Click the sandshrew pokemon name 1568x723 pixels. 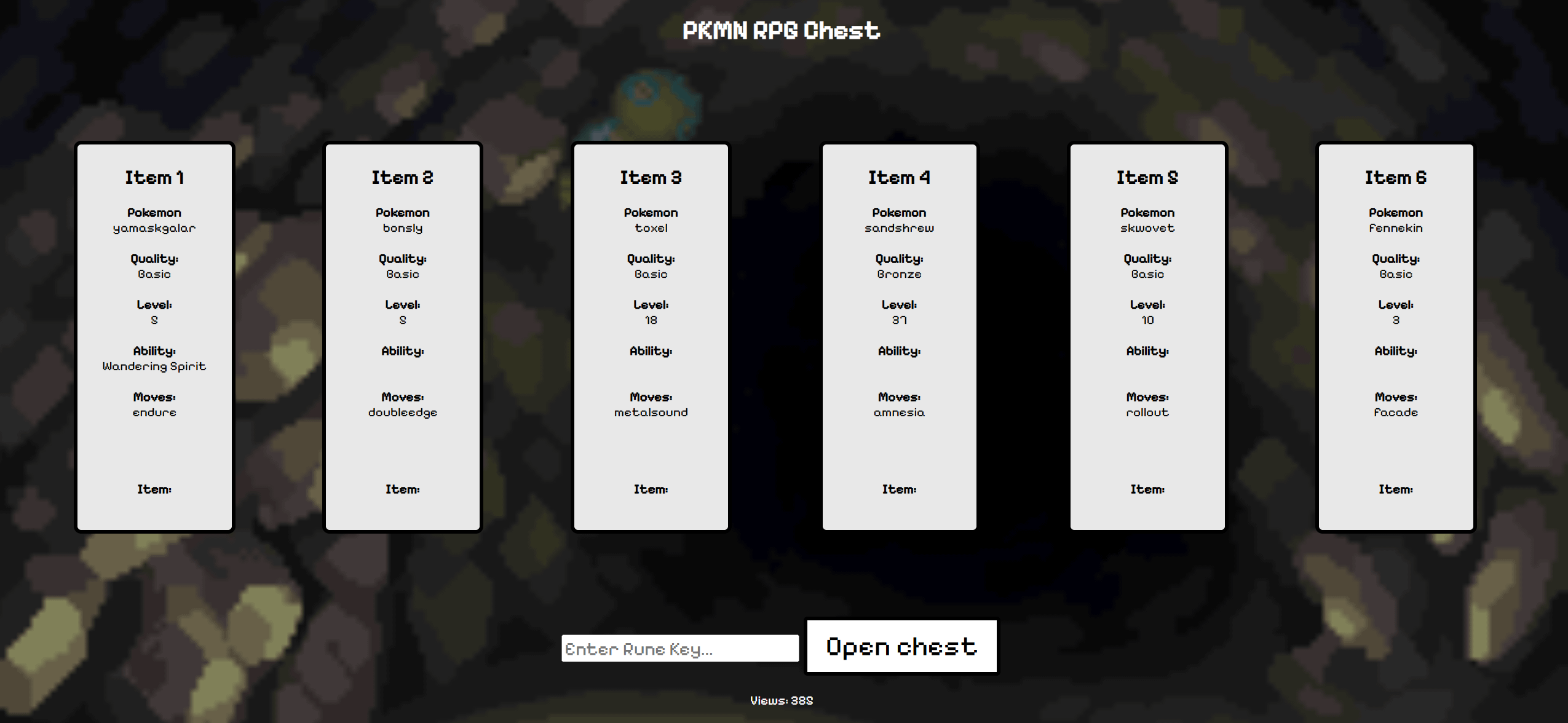point(900,228)
